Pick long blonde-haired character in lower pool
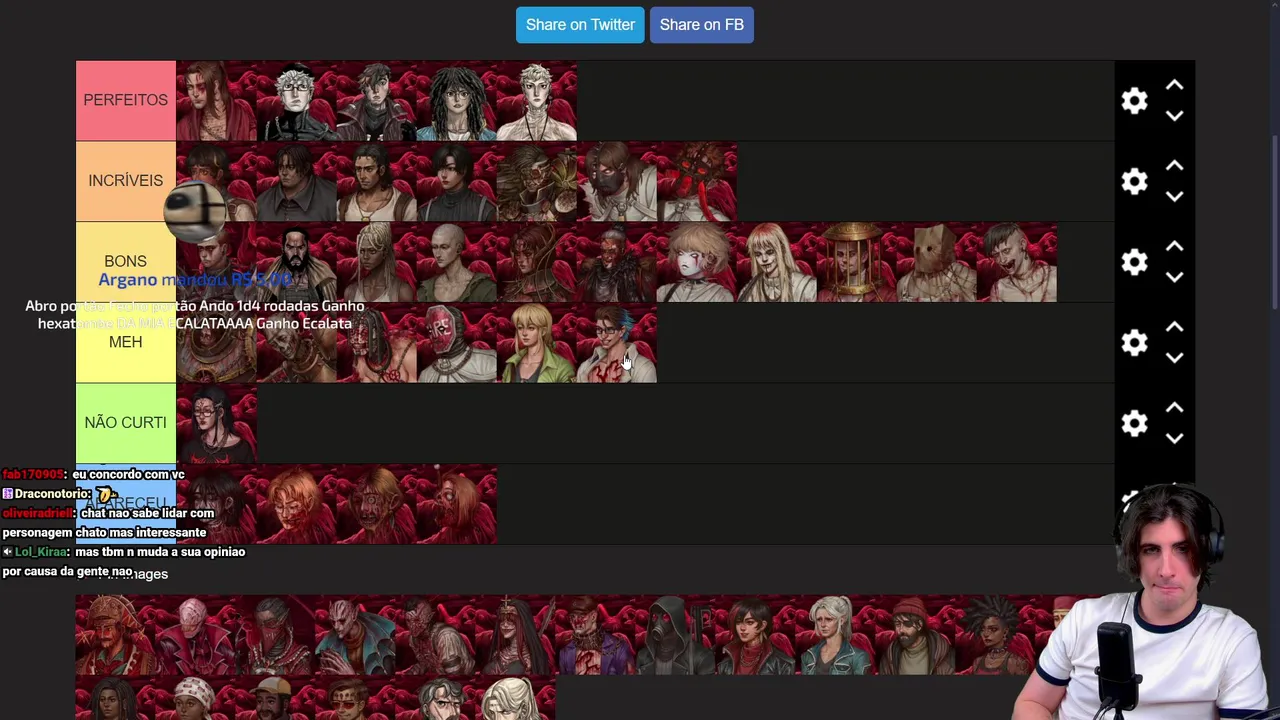Viewport: 1280px width, 720px height. 516,698
